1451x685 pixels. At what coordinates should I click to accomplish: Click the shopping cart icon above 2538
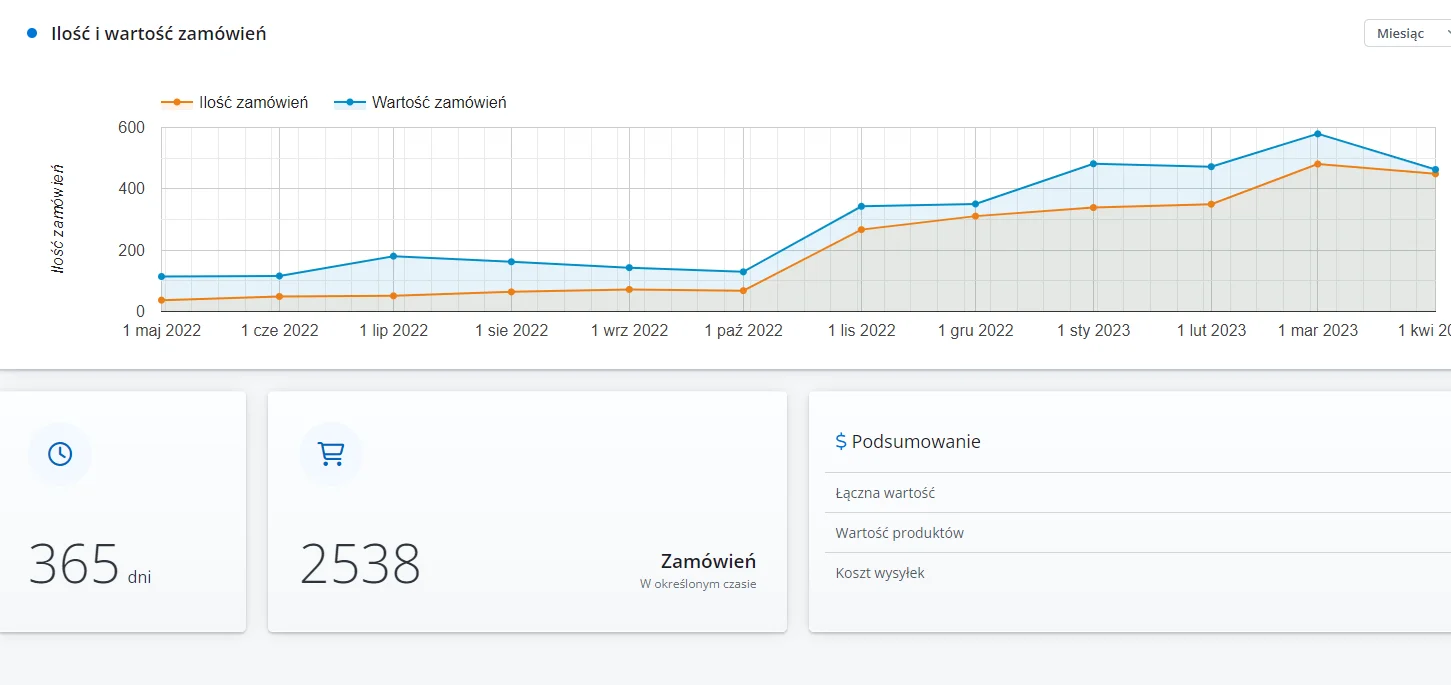pyautogui.click(x=330, y=454)
